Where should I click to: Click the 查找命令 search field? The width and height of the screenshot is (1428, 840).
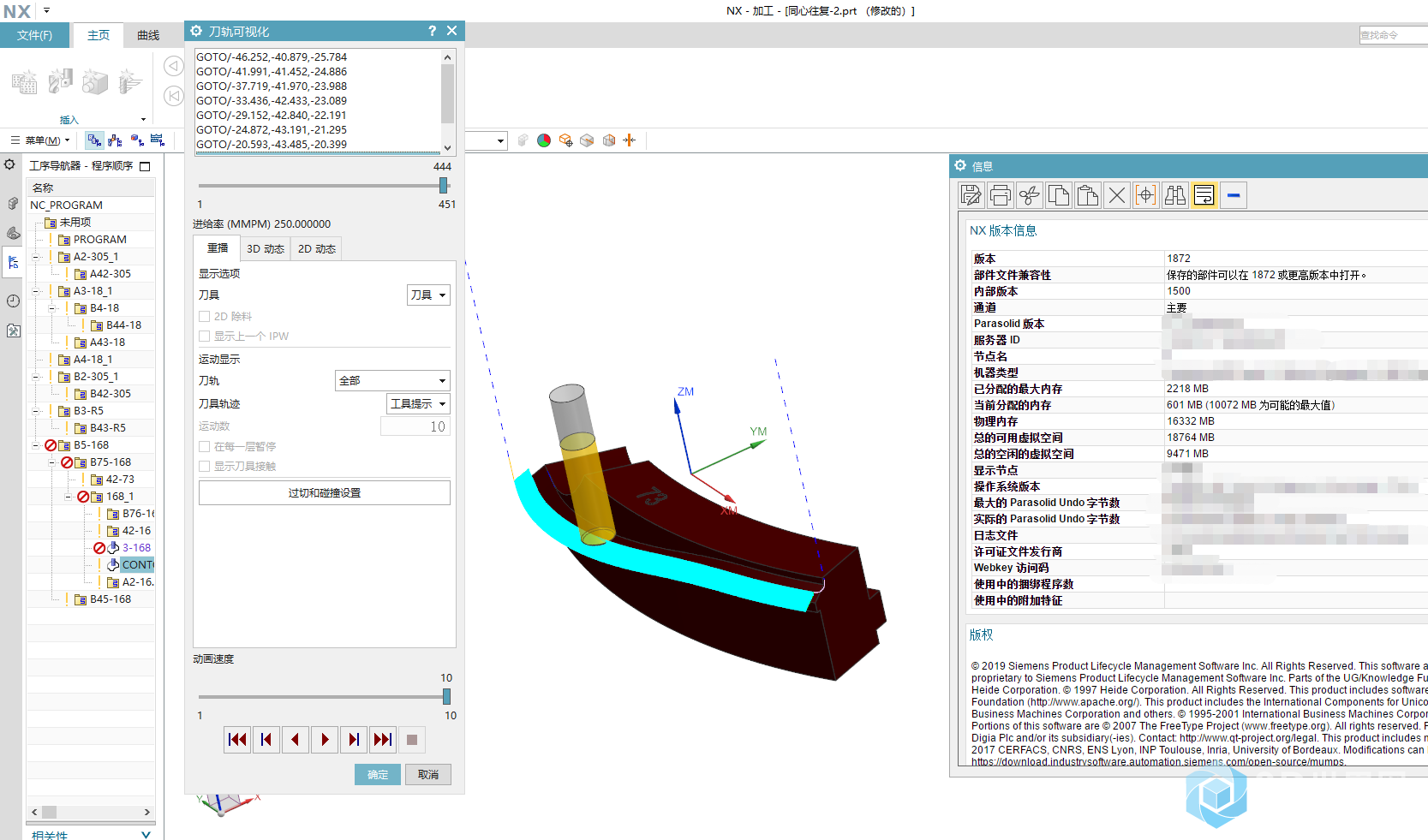coord(1393,35)
